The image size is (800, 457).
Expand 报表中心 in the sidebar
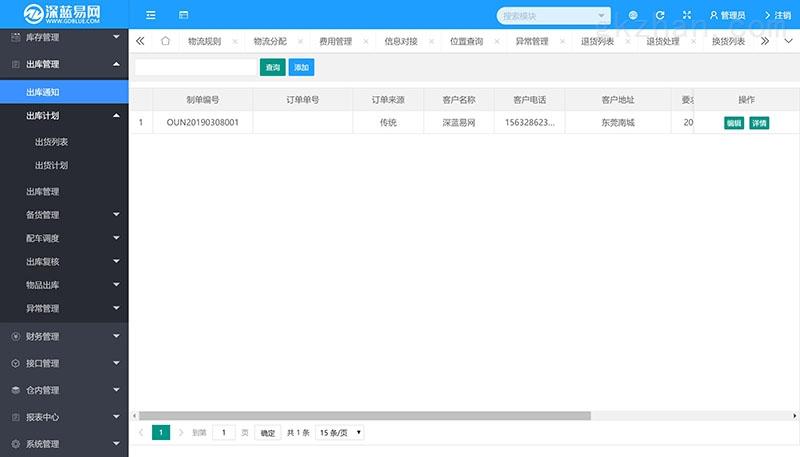(64, 417)
